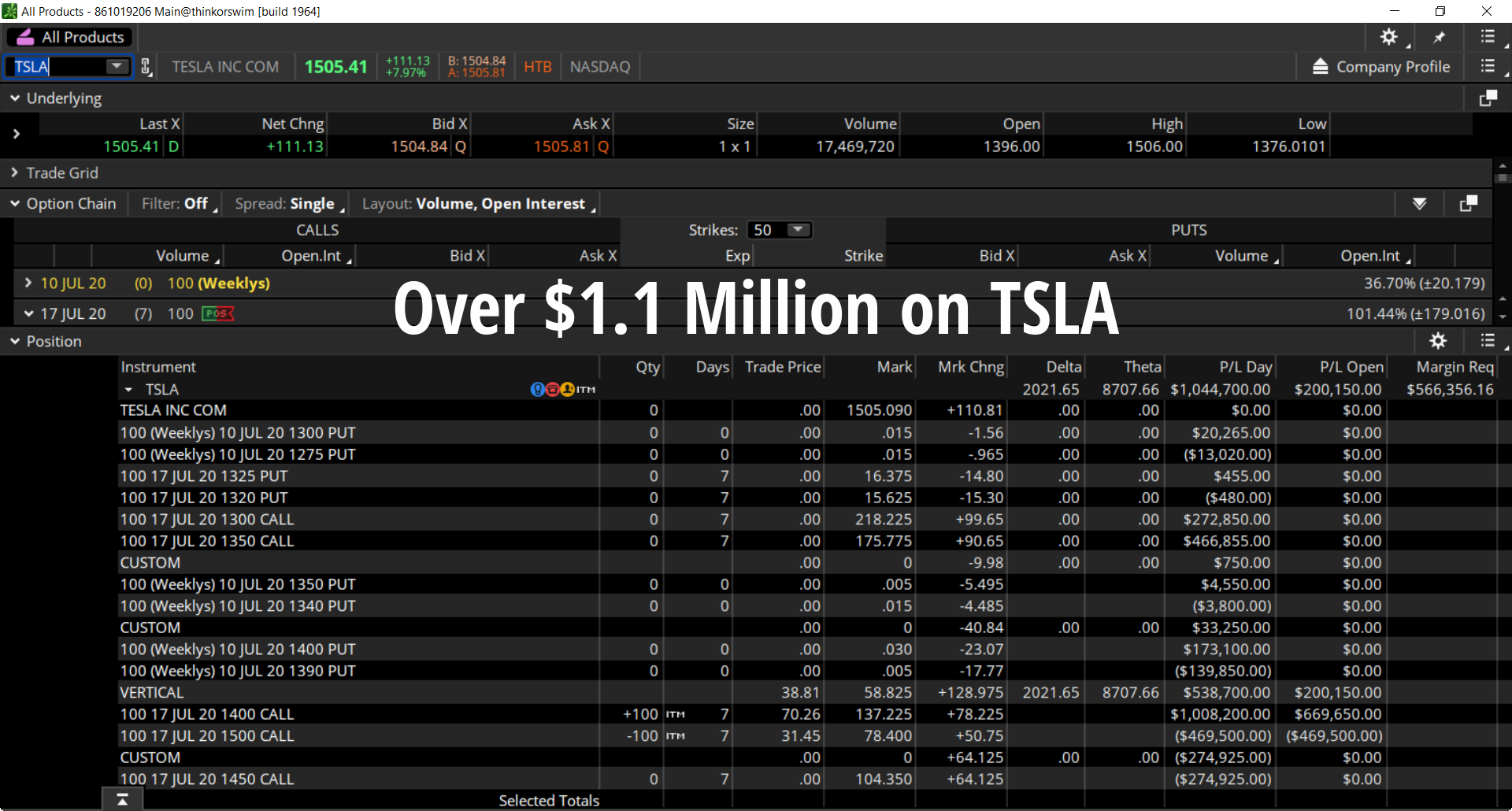The height and width of the screenshot is (811, 1512).
Task: Collapse the 17 JUL 20 expiration row
Action: (x=28, y=313)
